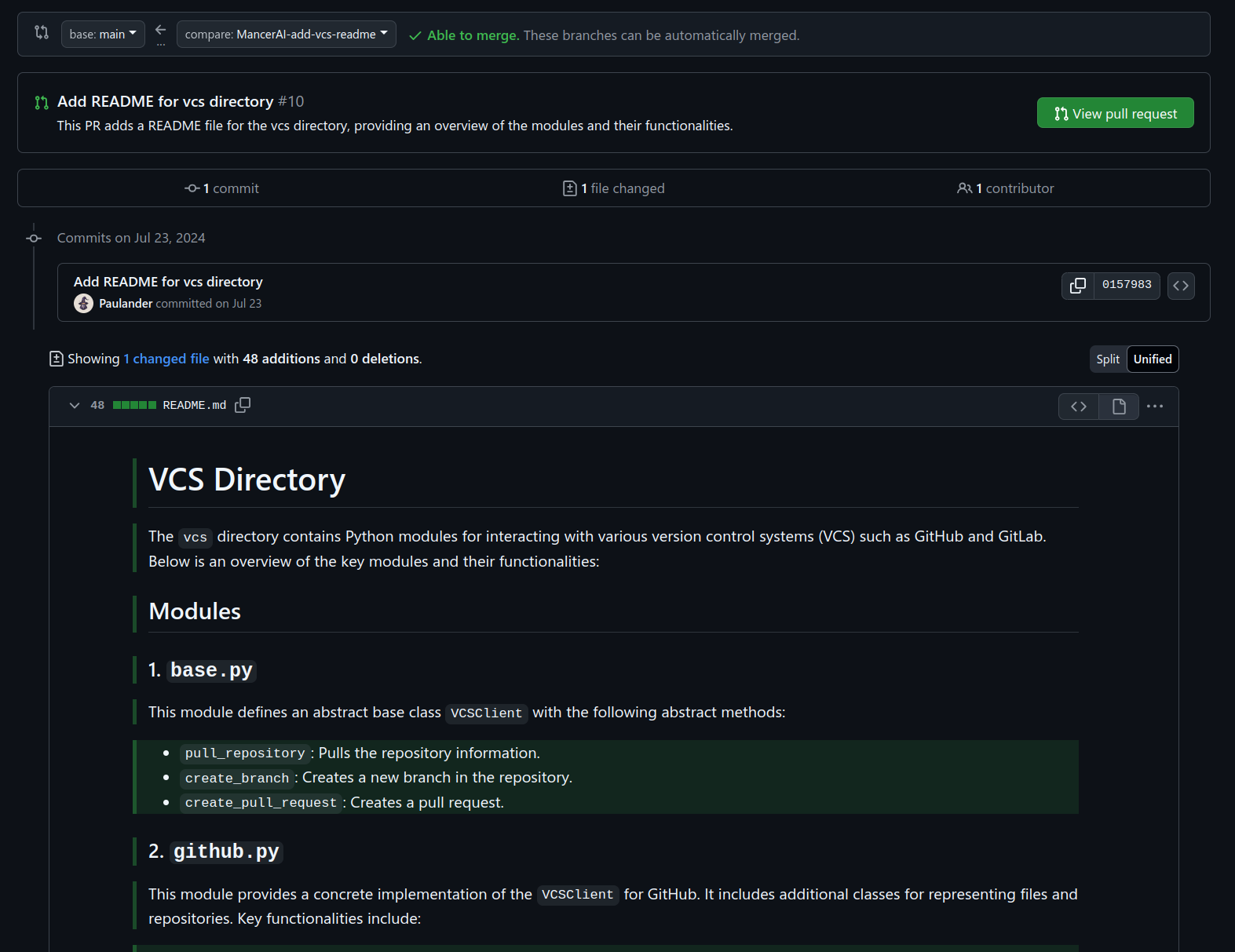This screenshot has height=952, width=1235.
Task: Select the 1 file changed tab
Action: click(x=614, y=188)
